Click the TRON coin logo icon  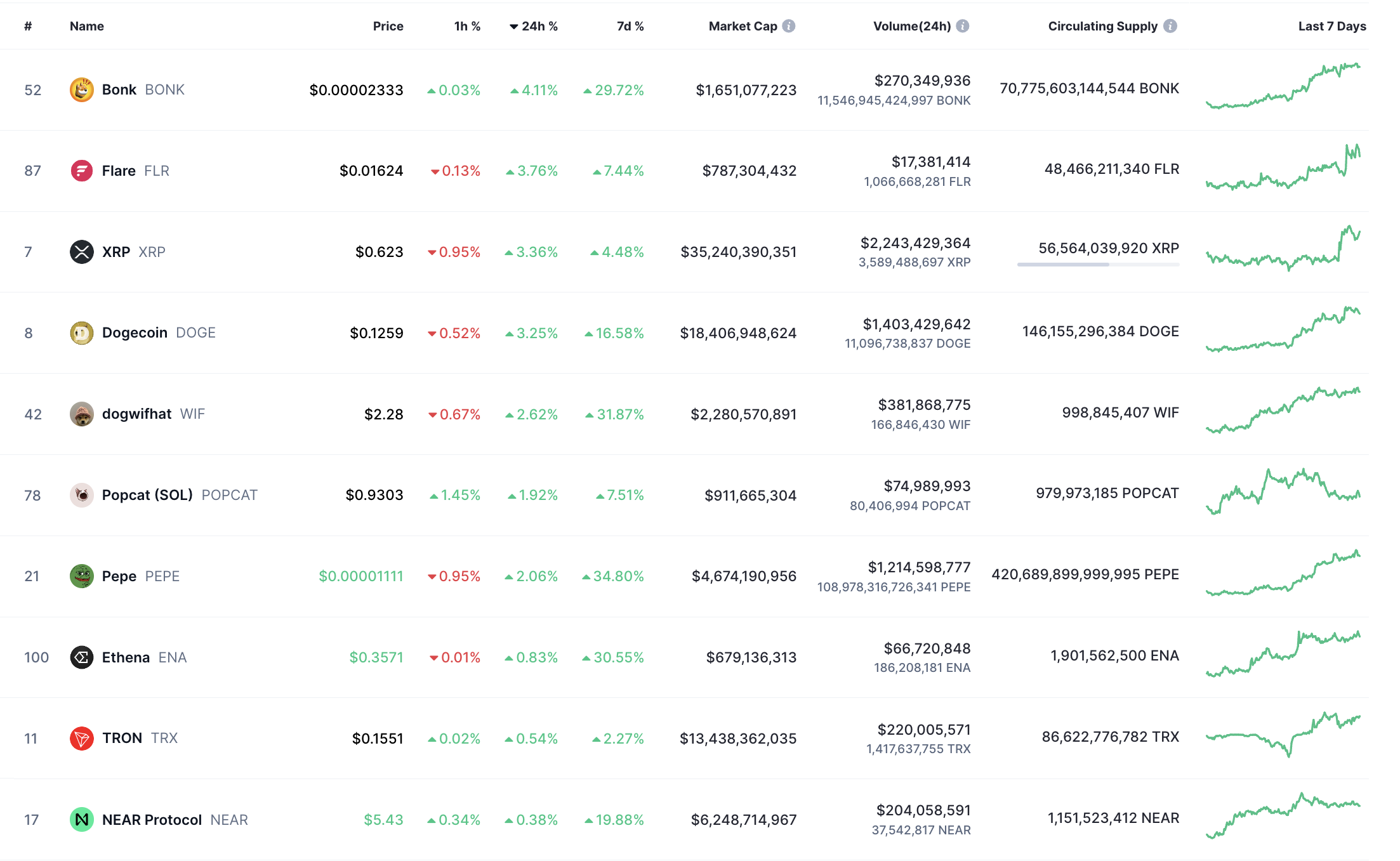click(81, 739)
